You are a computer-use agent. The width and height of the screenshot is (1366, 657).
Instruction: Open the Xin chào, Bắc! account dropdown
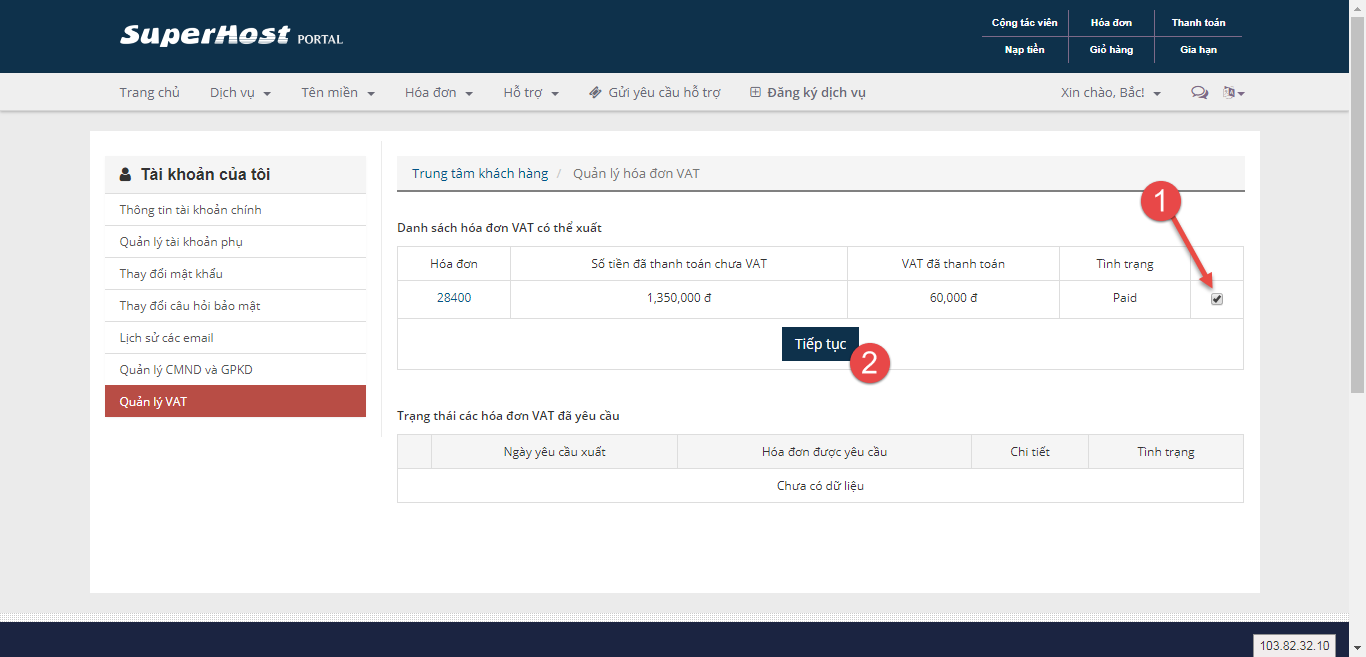tap(1110, 93)
